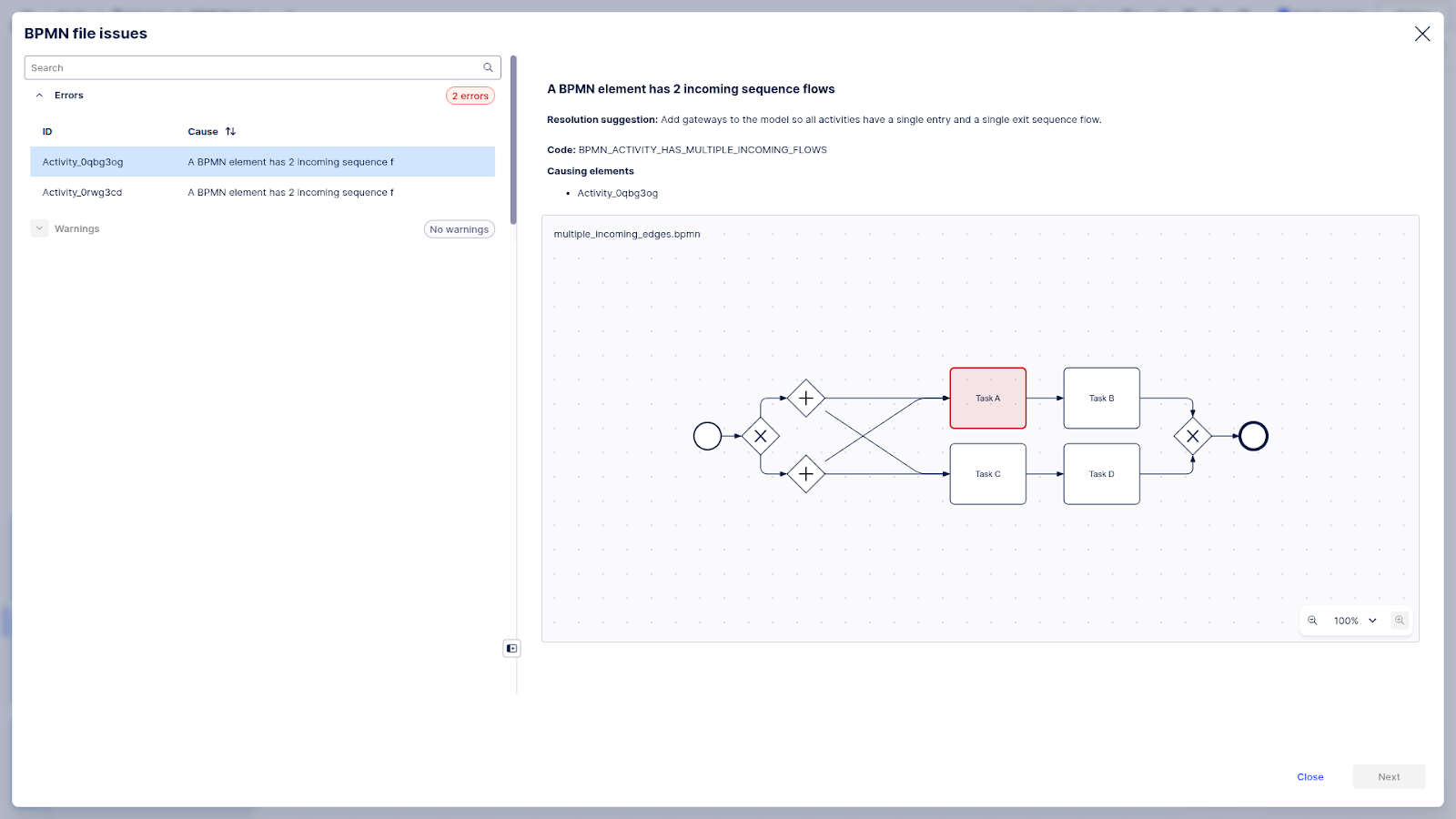The height and width of the screenshot is (819, 1456).
Task: Collapse the Errors section
Action: [39, 96]
